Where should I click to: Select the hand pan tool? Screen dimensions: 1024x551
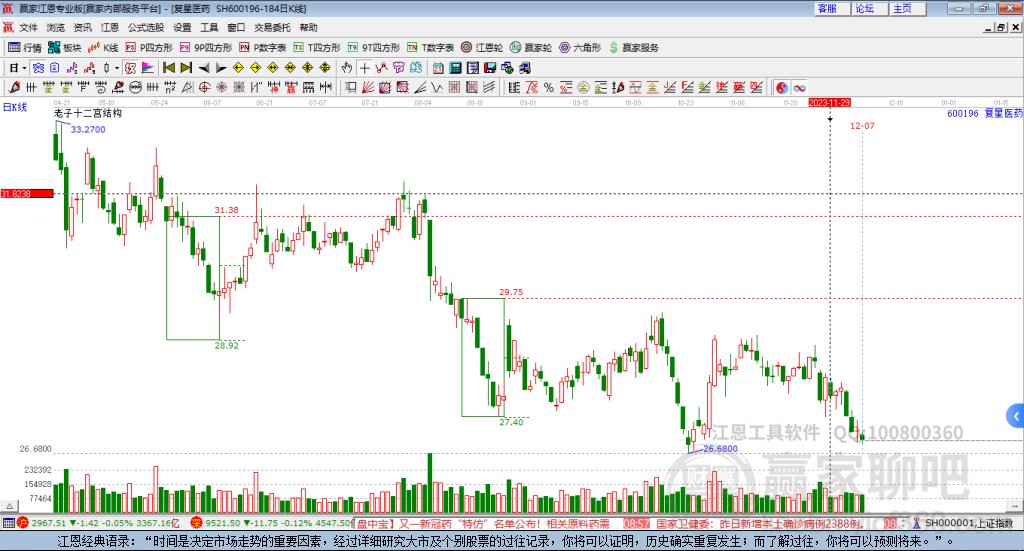point(347,68)
